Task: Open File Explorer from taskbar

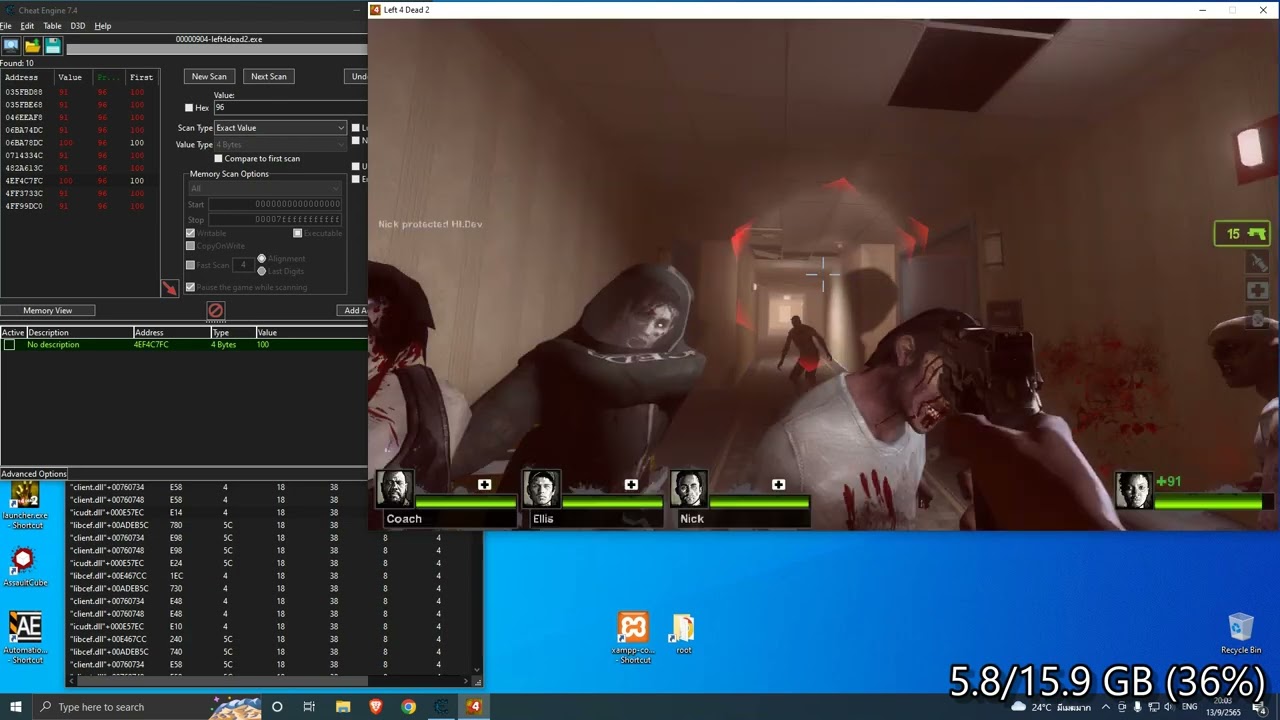Action: [343, 707]
